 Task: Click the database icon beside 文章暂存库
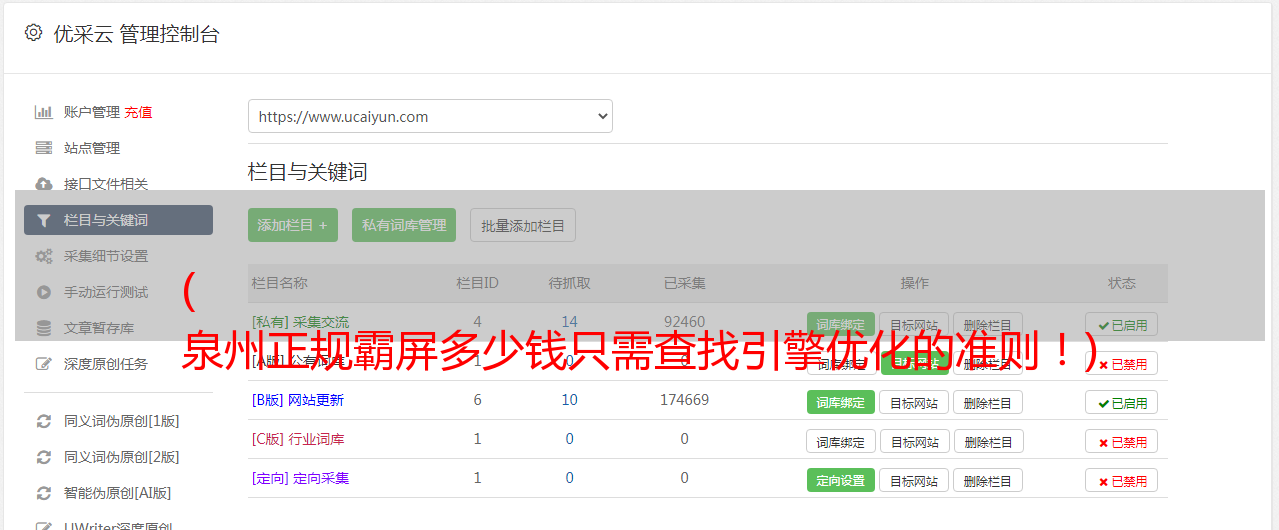tap(43, 328)
